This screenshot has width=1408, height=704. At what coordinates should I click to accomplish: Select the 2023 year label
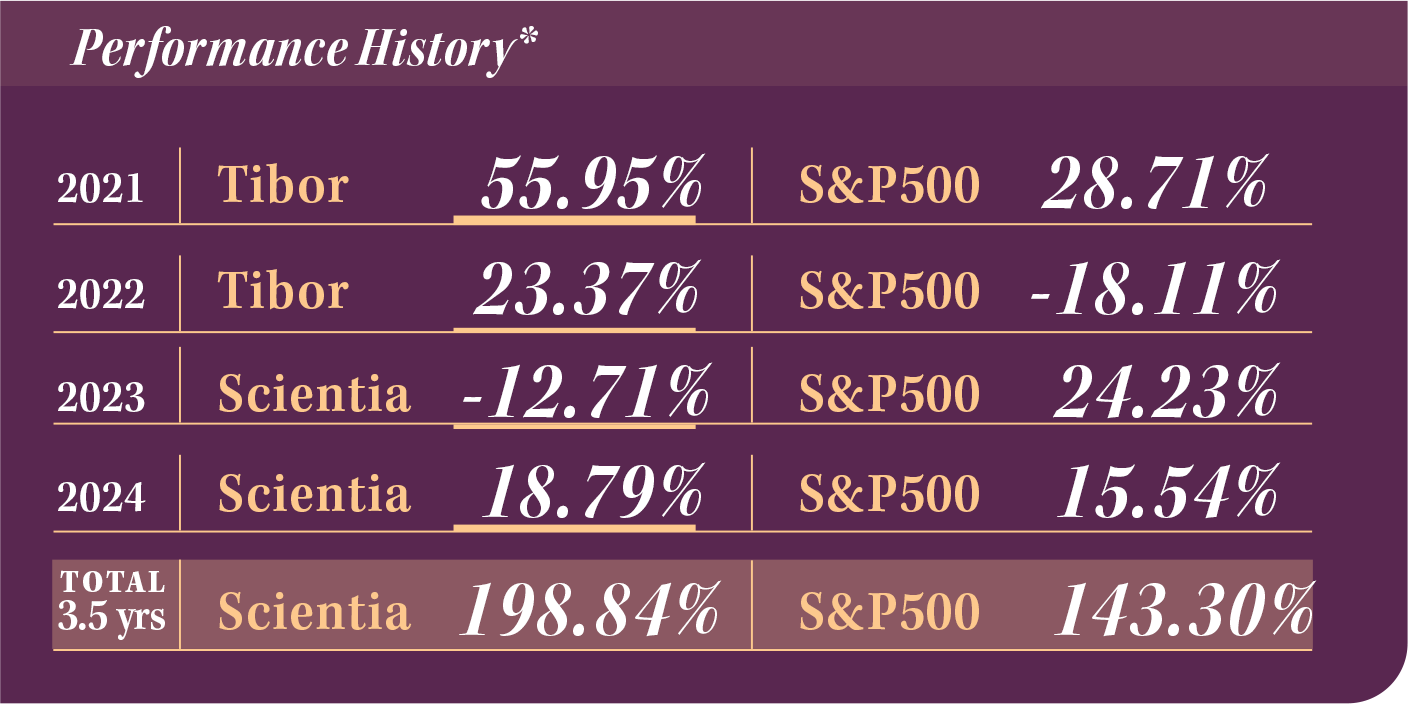[x=101, y=397]
